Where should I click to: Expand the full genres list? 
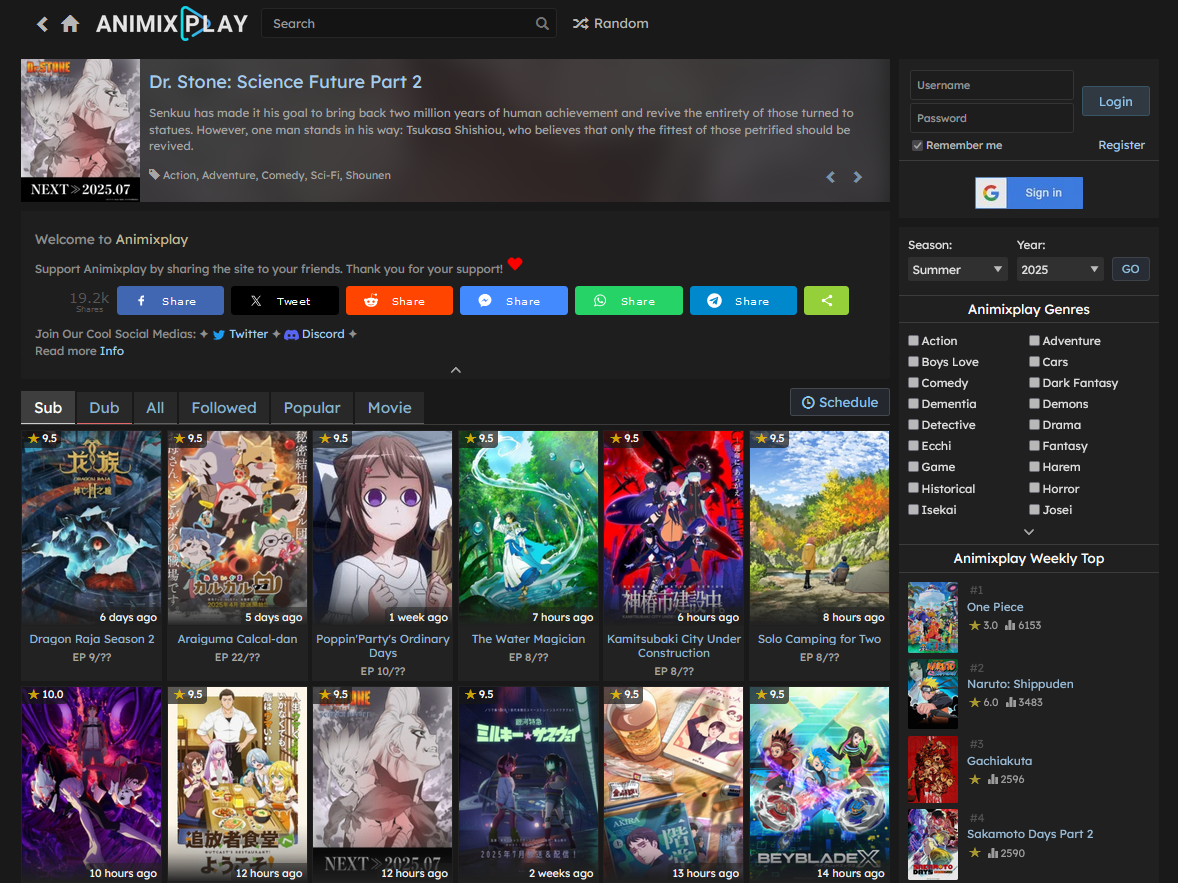tap(1028, 532)
